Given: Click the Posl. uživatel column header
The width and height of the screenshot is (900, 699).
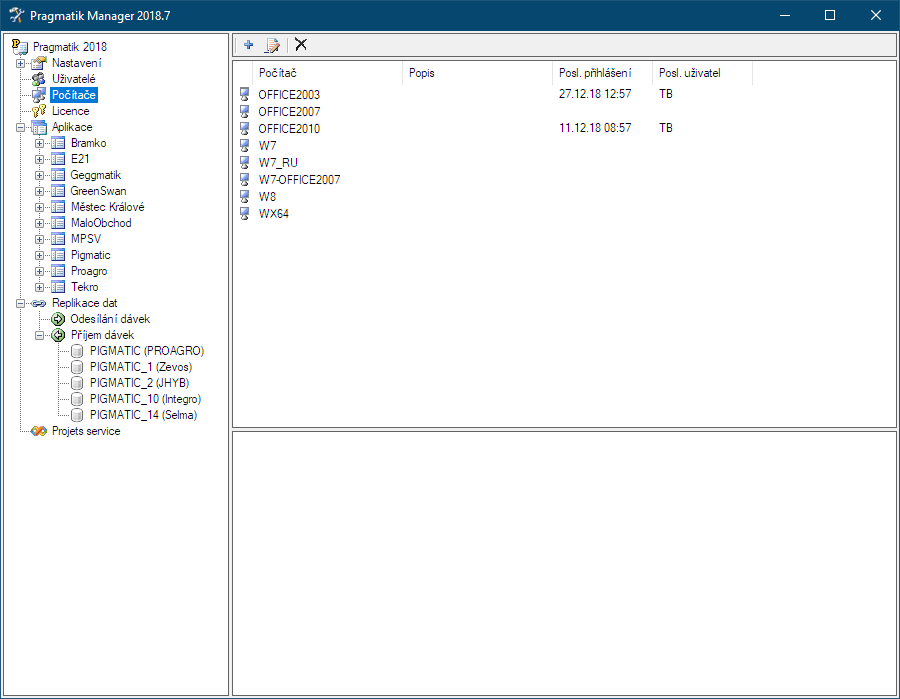Looking at the screenshot, I should 702,73.
